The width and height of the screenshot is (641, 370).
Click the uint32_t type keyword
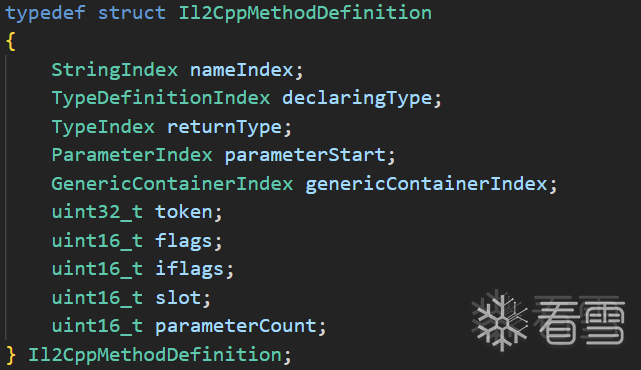(x=97, y=212)
